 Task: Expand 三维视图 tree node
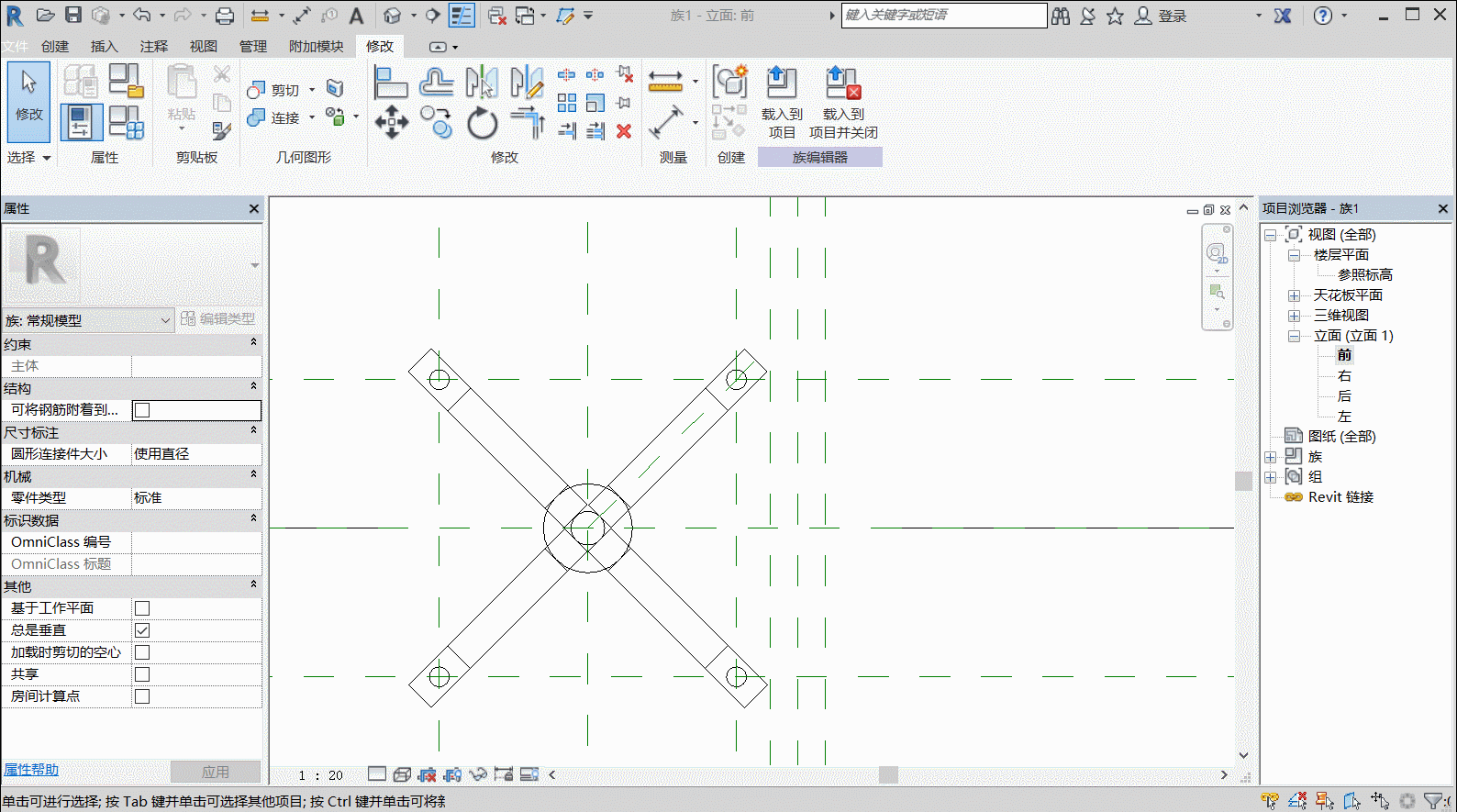[1294, 316]
